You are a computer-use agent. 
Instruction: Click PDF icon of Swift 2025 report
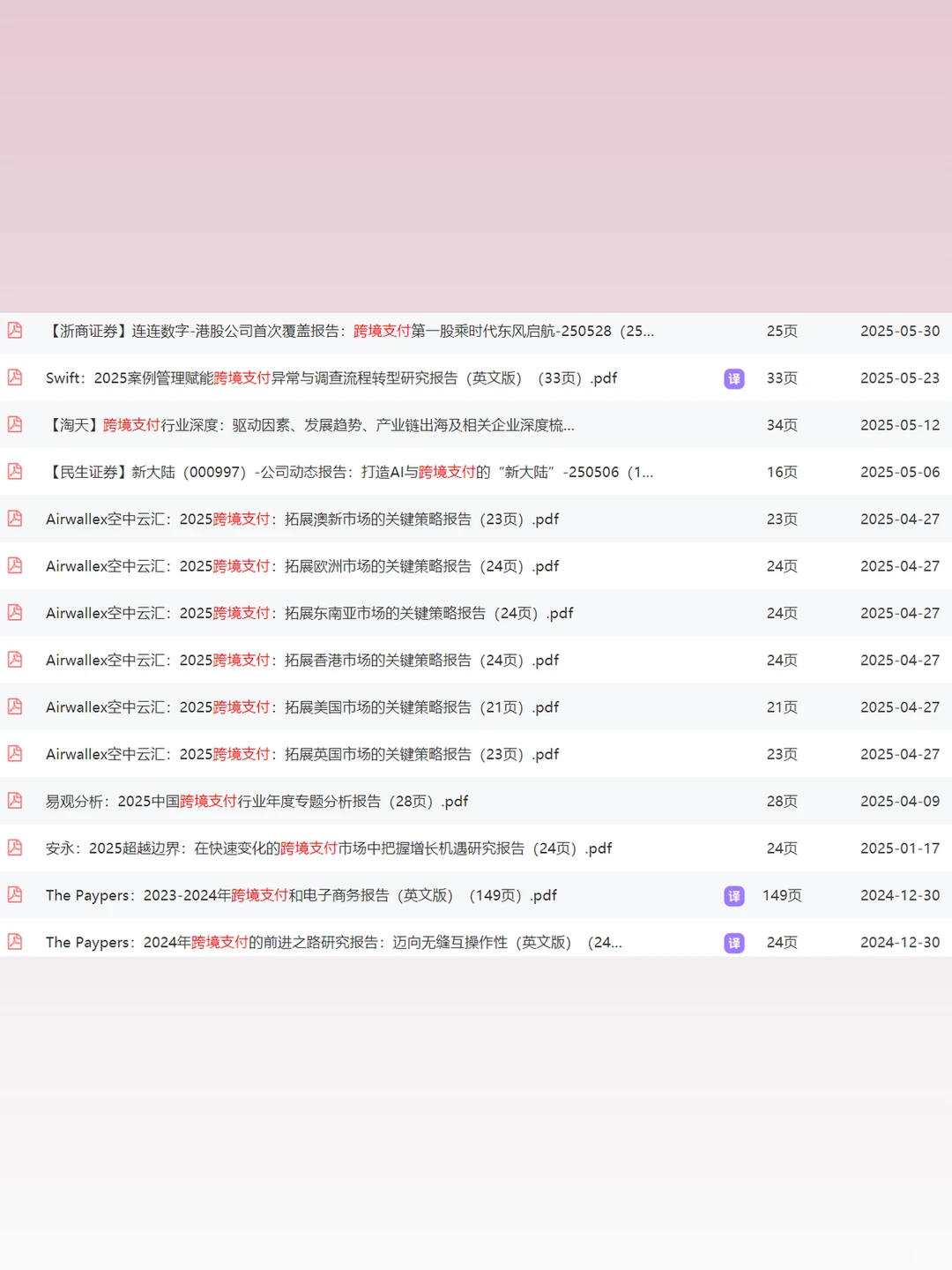pos(15,377)
